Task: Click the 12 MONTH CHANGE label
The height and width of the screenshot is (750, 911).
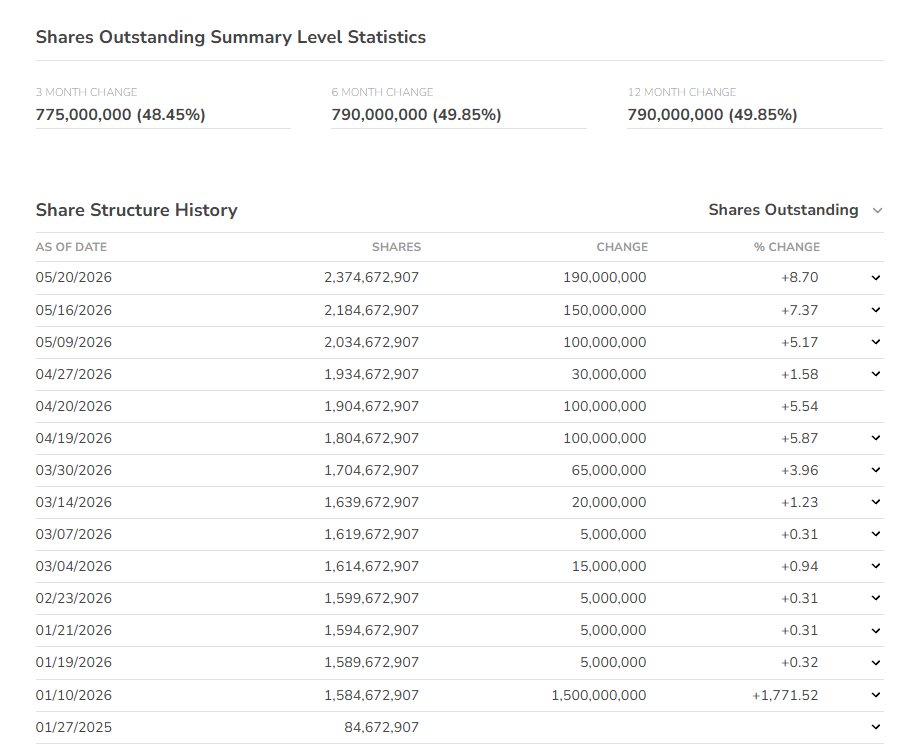Action: 682,92
